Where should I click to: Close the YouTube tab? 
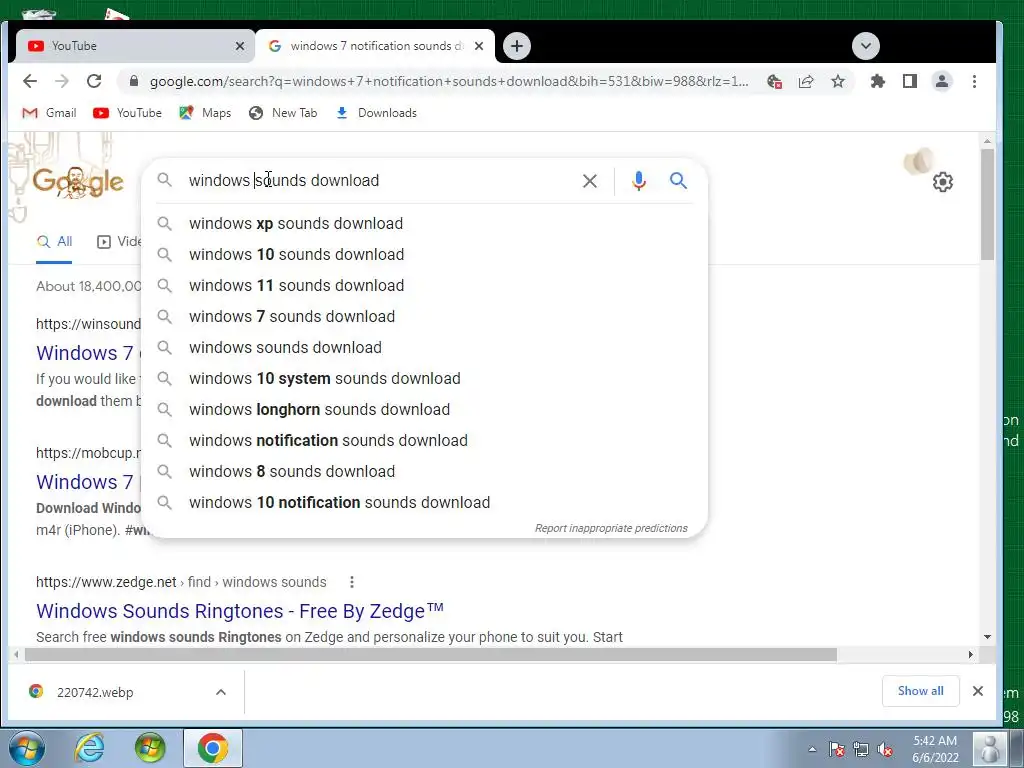(240, 46)
